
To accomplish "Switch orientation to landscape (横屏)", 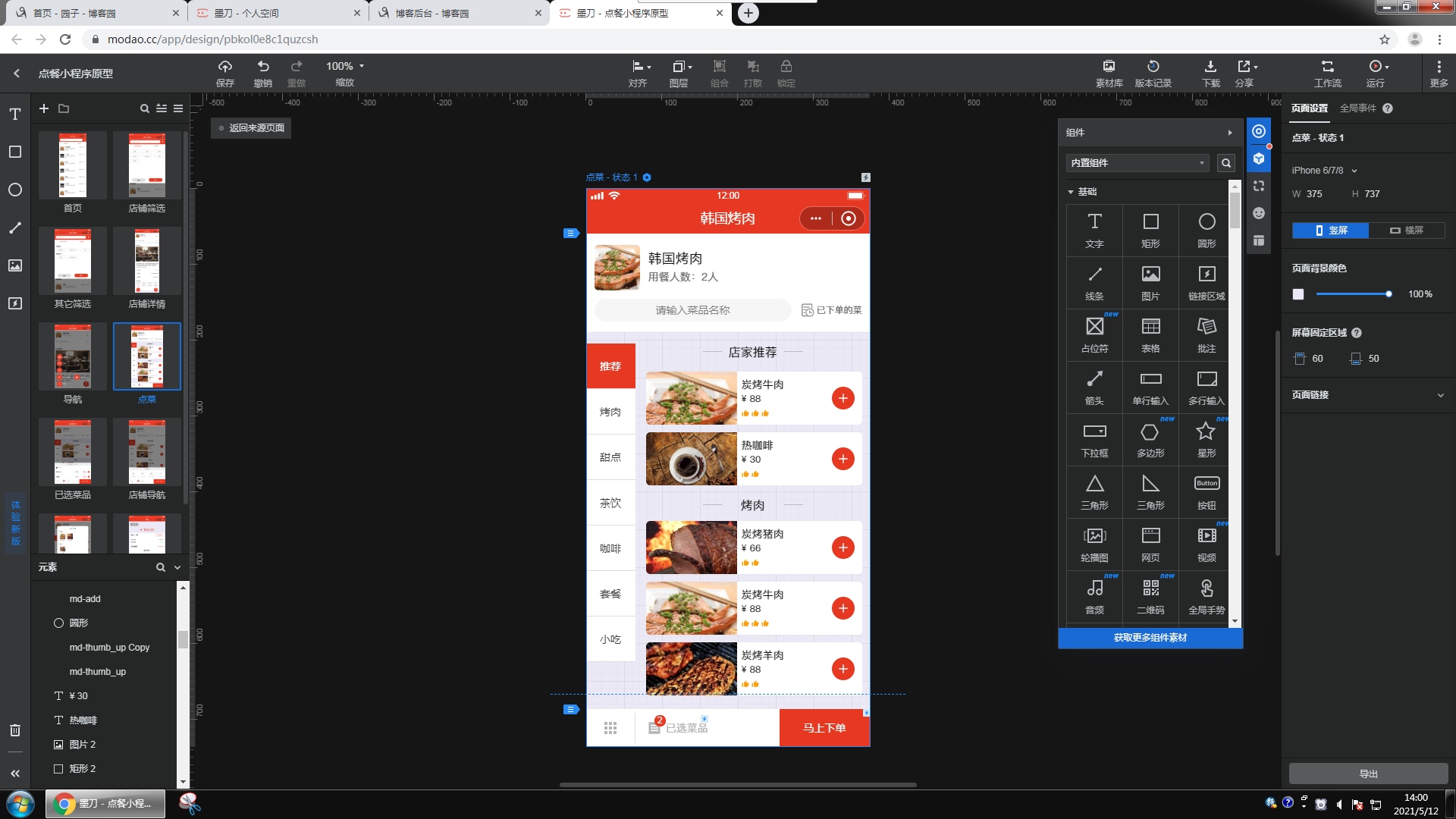I will (x=1407, y=231).
